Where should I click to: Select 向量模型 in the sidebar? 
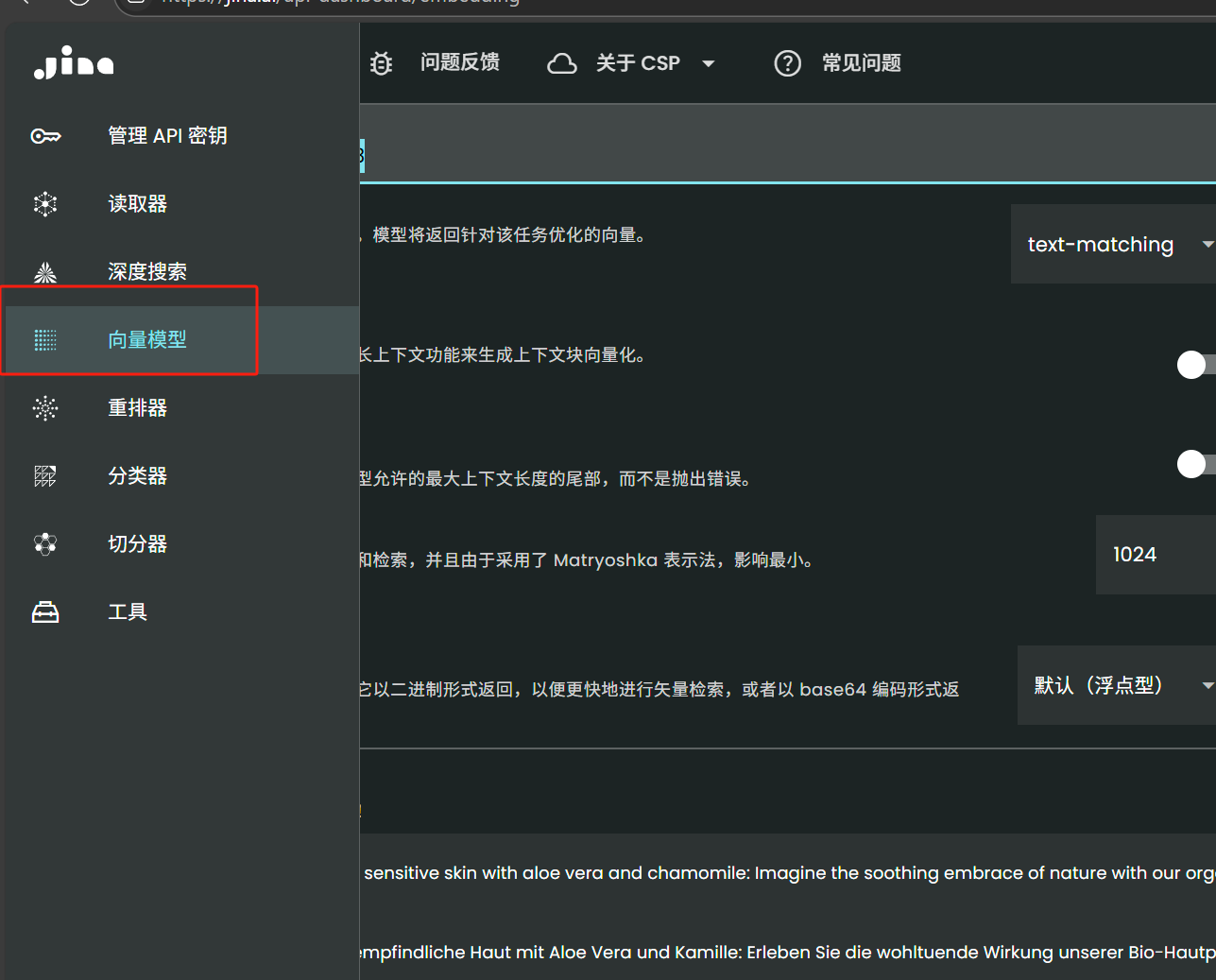click(147, 340)
